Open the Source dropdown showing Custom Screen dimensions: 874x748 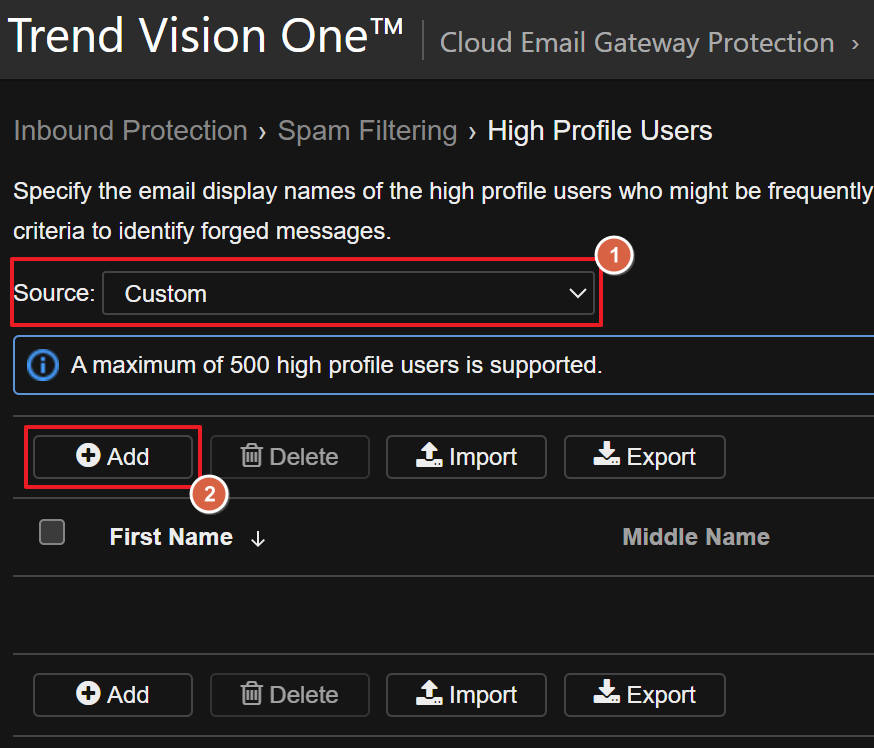point(348,294)
